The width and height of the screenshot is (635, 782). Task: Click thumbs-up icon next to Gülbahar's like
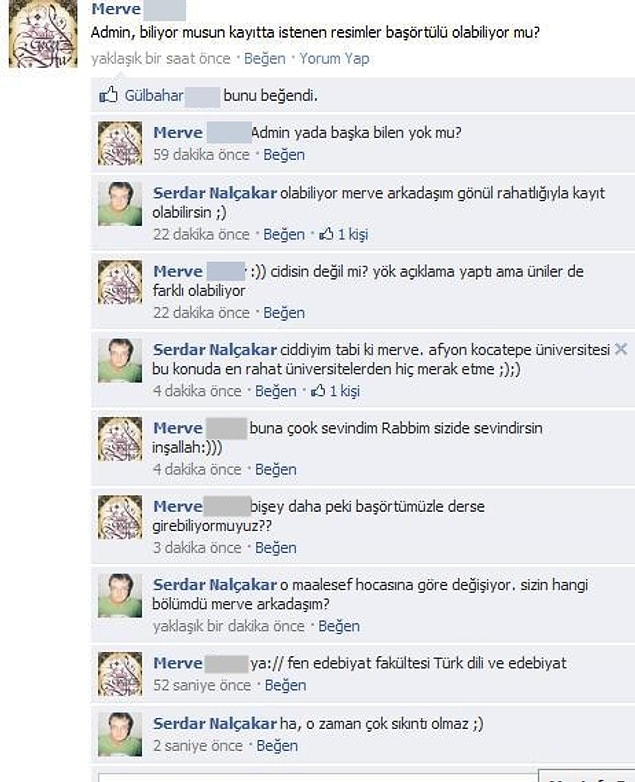coord(108,95)
